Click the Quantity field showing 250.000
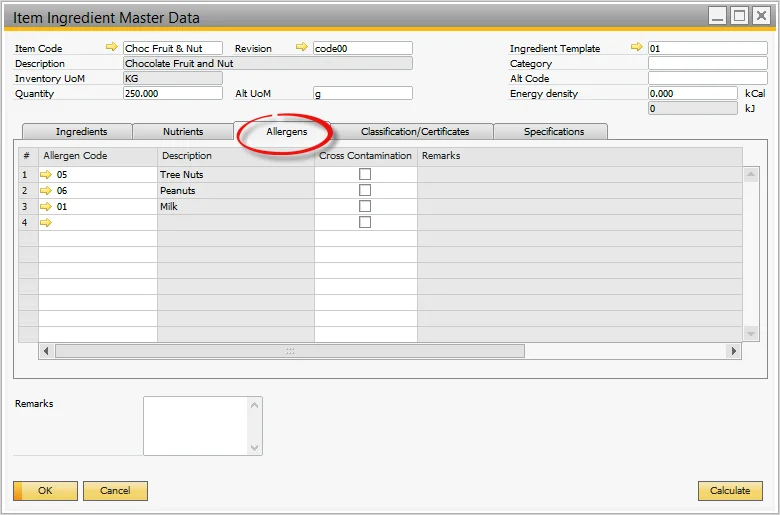780x515 pixels. click(173, 93)
